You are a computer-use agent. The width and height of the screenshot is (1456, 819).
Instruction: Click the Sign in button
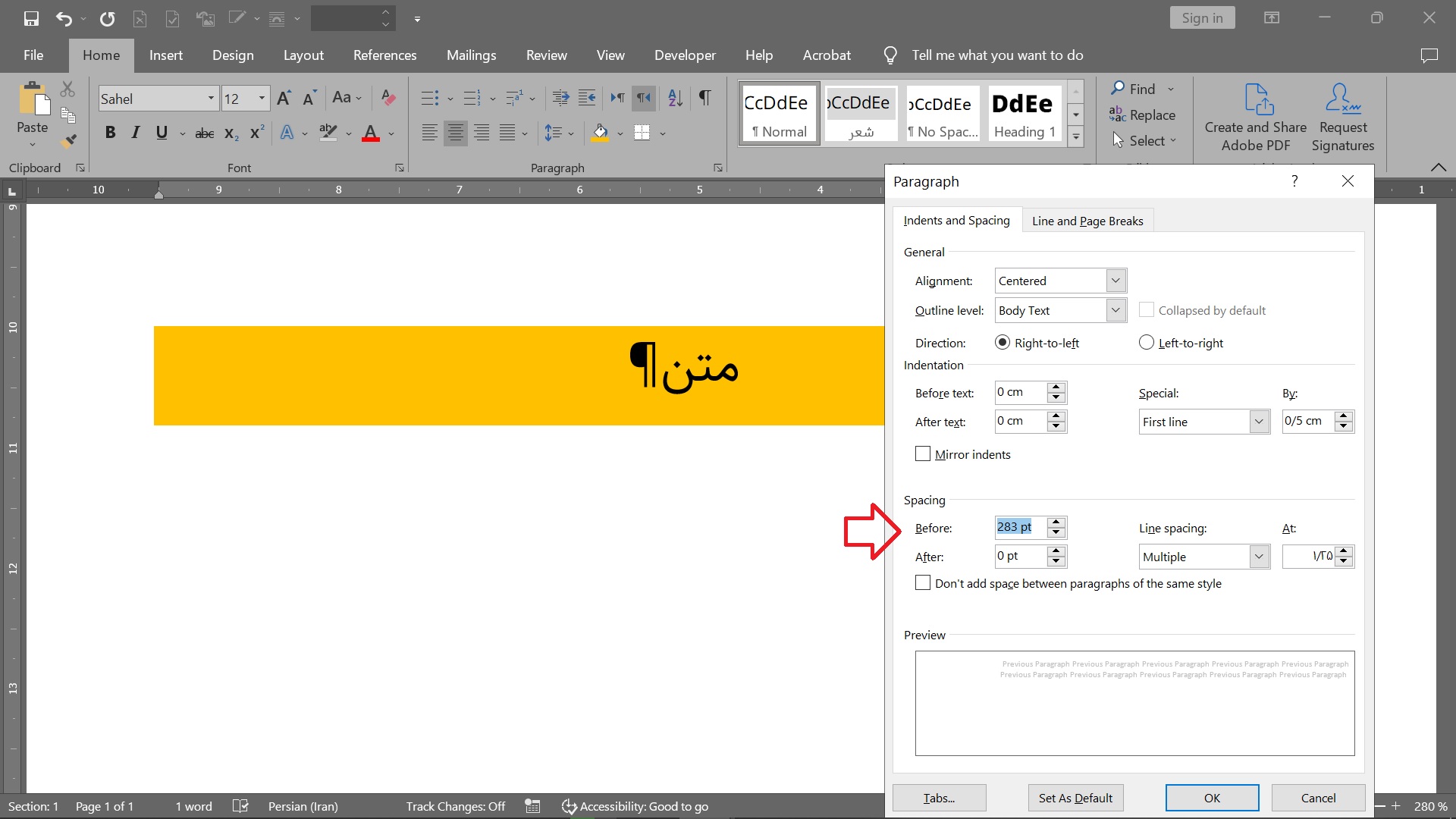click(1202, 18)
